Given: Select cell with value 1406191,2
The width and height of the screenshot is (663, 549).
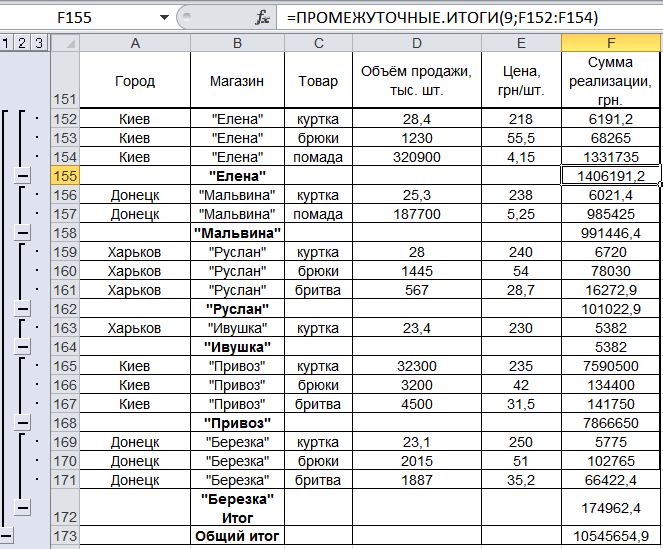Looking at the screenshot, I should click(x=611, y=176).
